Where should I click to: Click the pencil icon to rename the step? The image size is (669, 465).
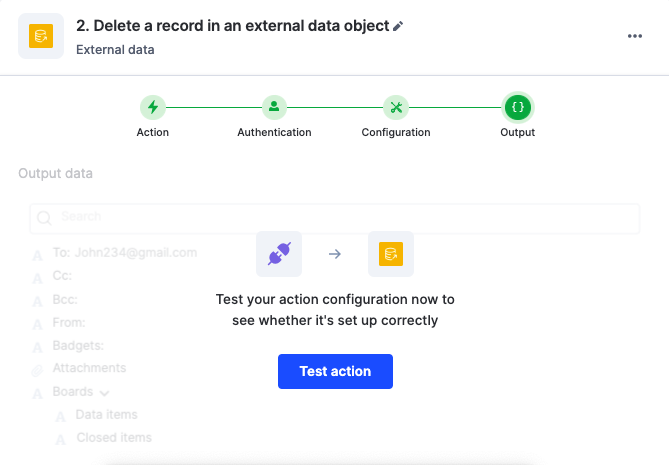tap(399, 26)
